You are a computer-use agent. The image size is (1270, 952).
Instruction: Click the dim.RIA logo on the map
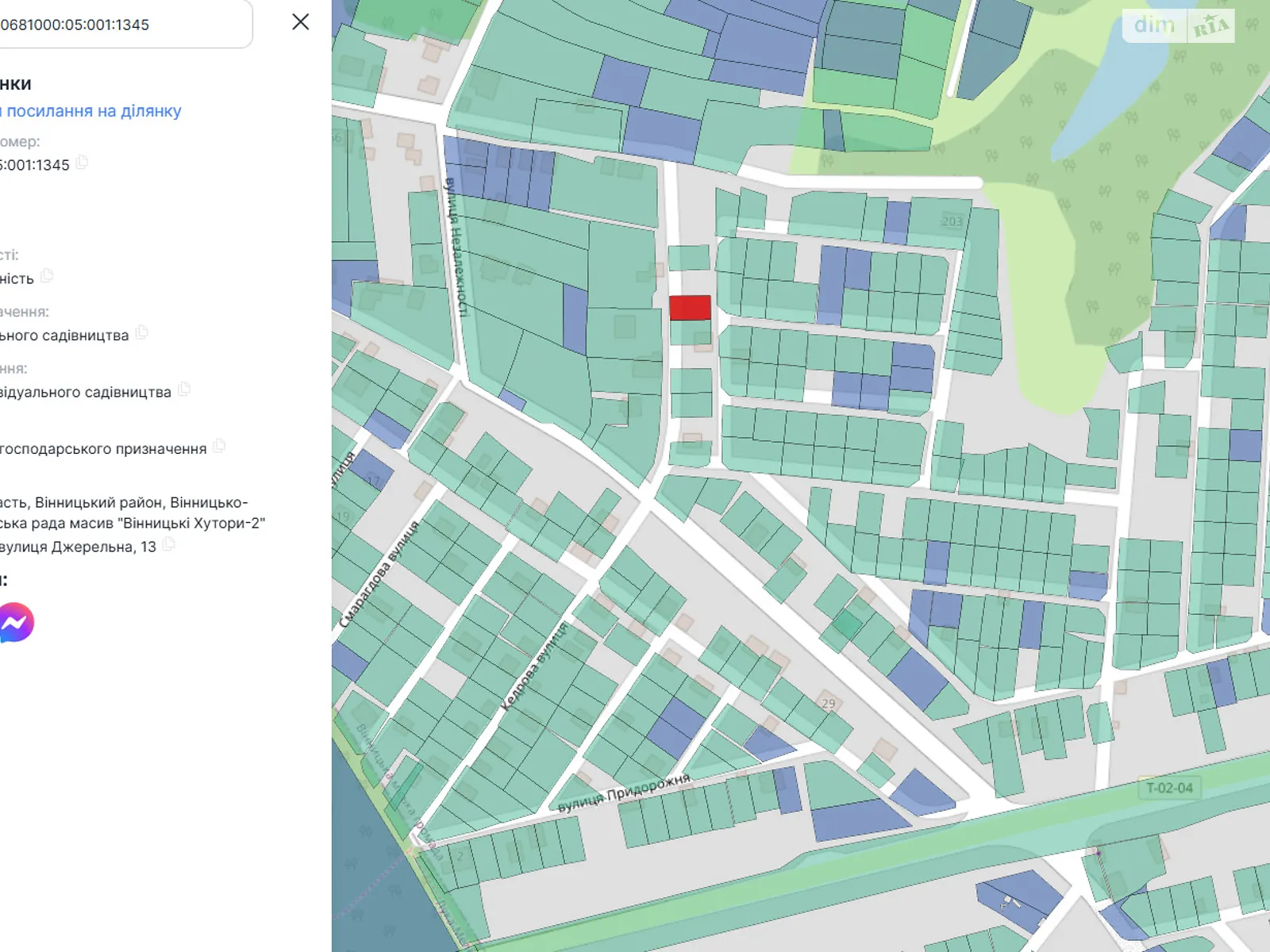1179,26
